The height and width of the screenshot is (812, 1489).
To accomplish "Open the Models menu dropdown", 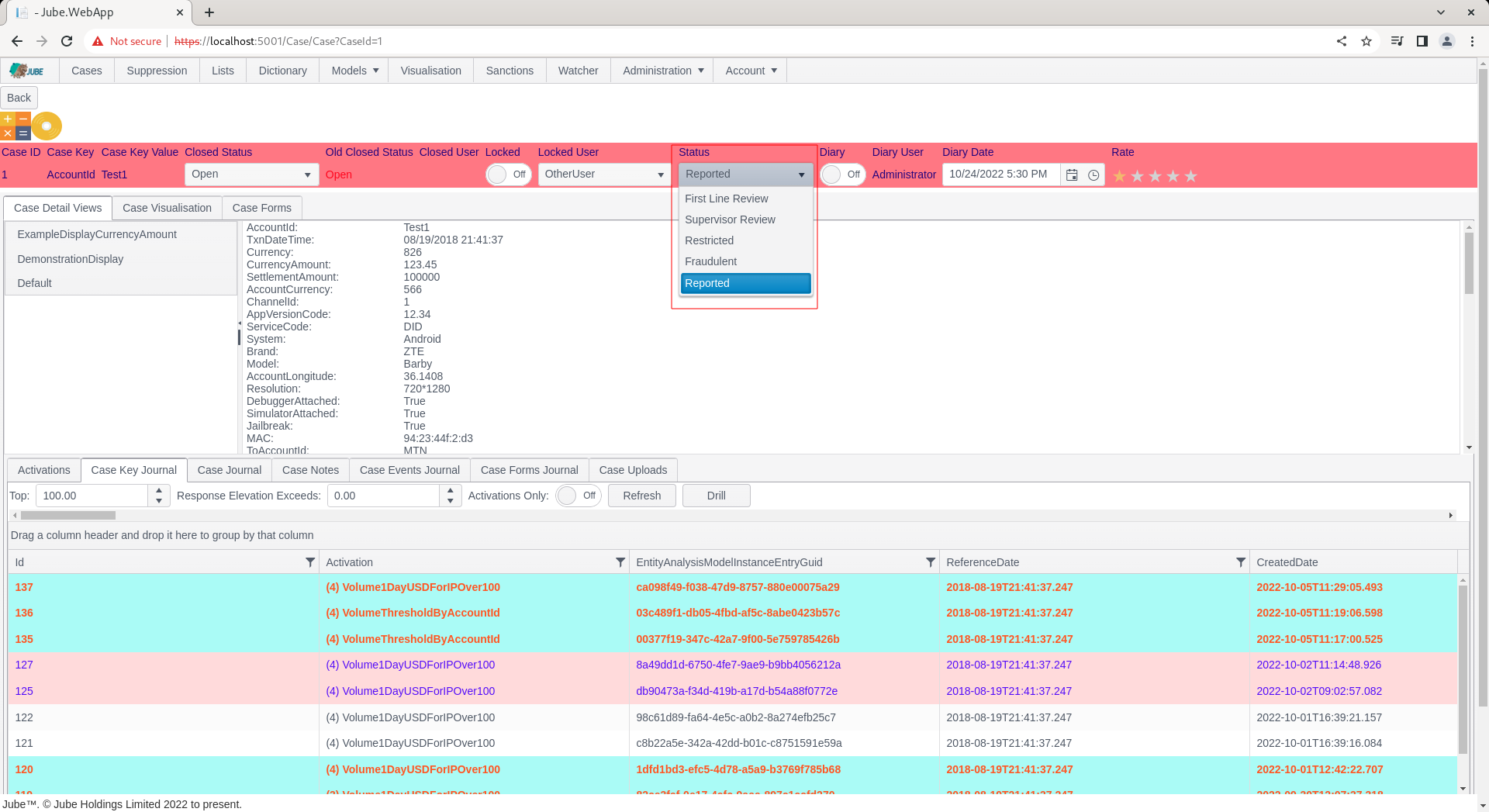I will [354, 71].
